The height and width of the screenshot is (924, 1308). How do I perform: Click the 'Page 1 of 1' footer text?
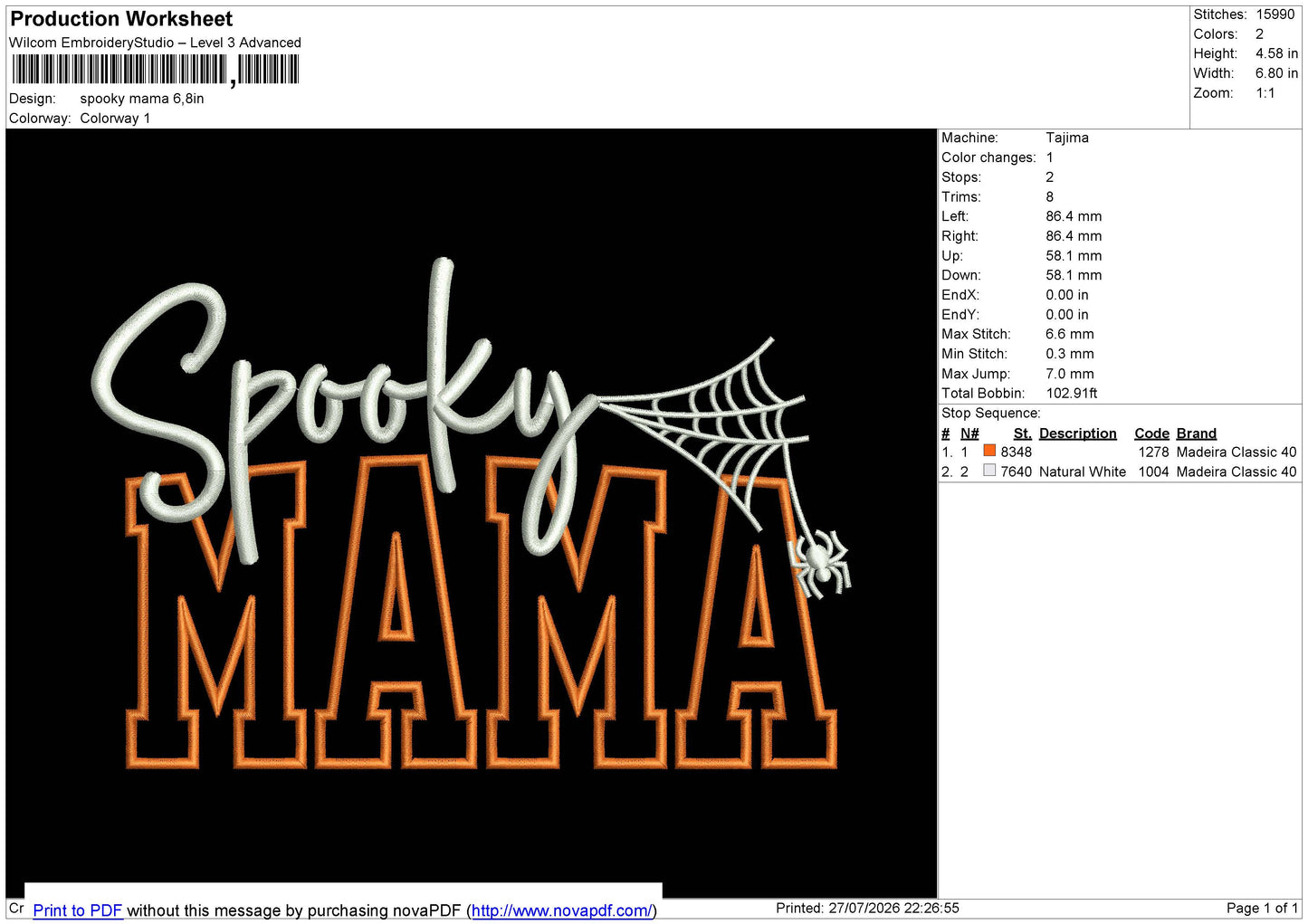coord(1262,908)
